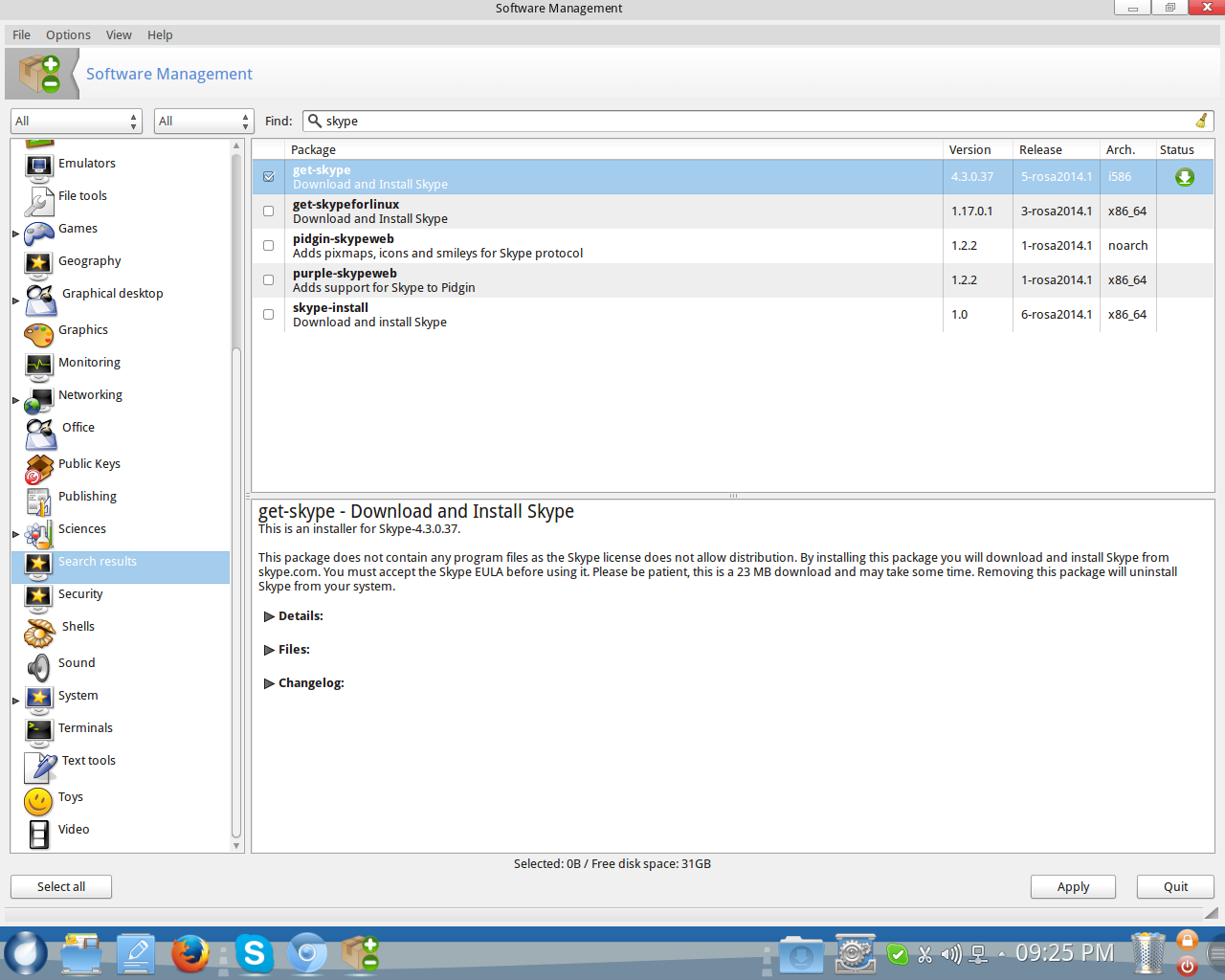Click the Office category icon
The height and width of the screenshot is (980, 1225).
point(41,434)
